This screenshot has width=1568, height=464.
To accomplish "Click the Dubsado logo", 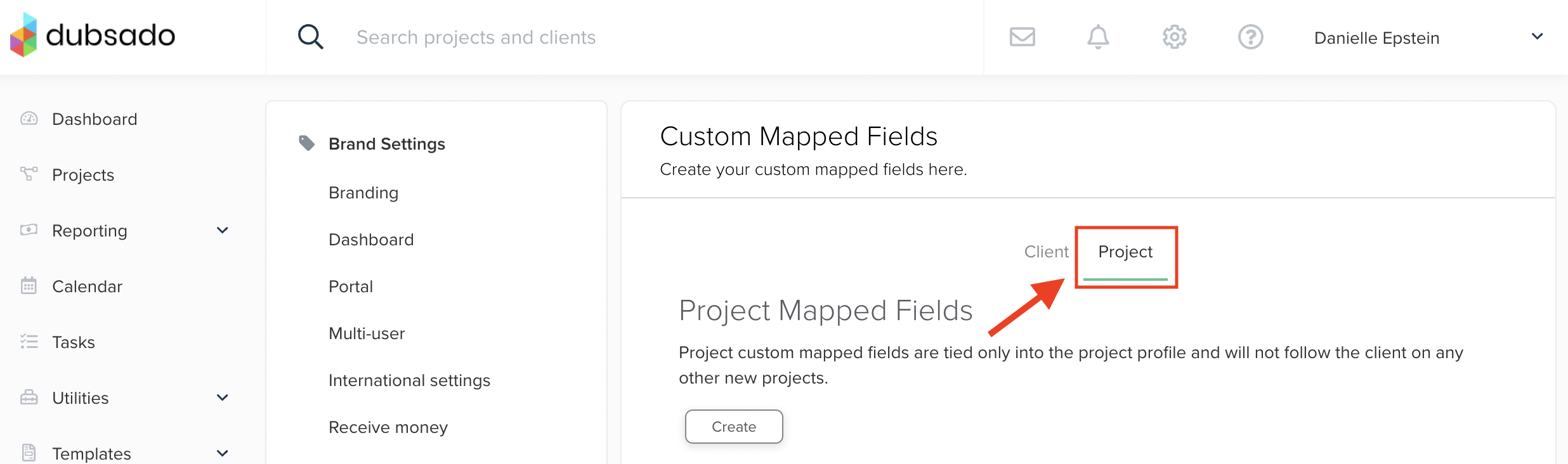I will 93,35.
